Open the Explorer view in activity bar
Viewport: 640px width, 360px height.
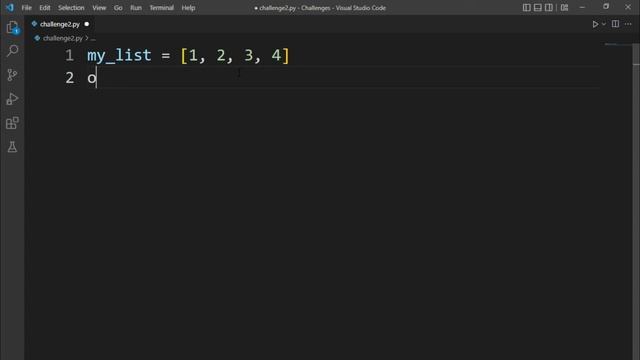pos(12,27)
